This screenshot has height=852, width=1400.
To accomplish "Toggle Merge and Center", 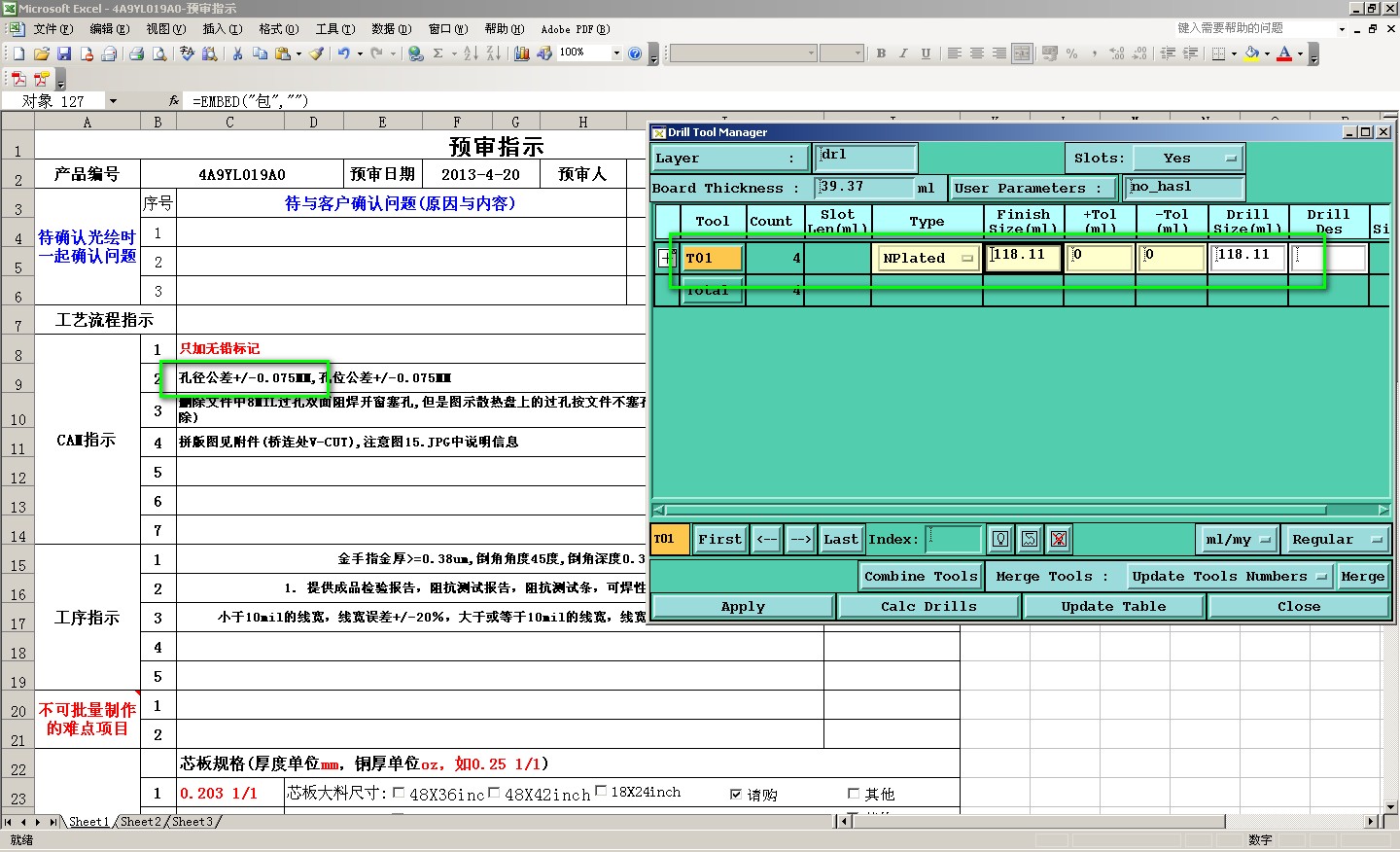I will pyautogui.click(x=1022, y=53).
